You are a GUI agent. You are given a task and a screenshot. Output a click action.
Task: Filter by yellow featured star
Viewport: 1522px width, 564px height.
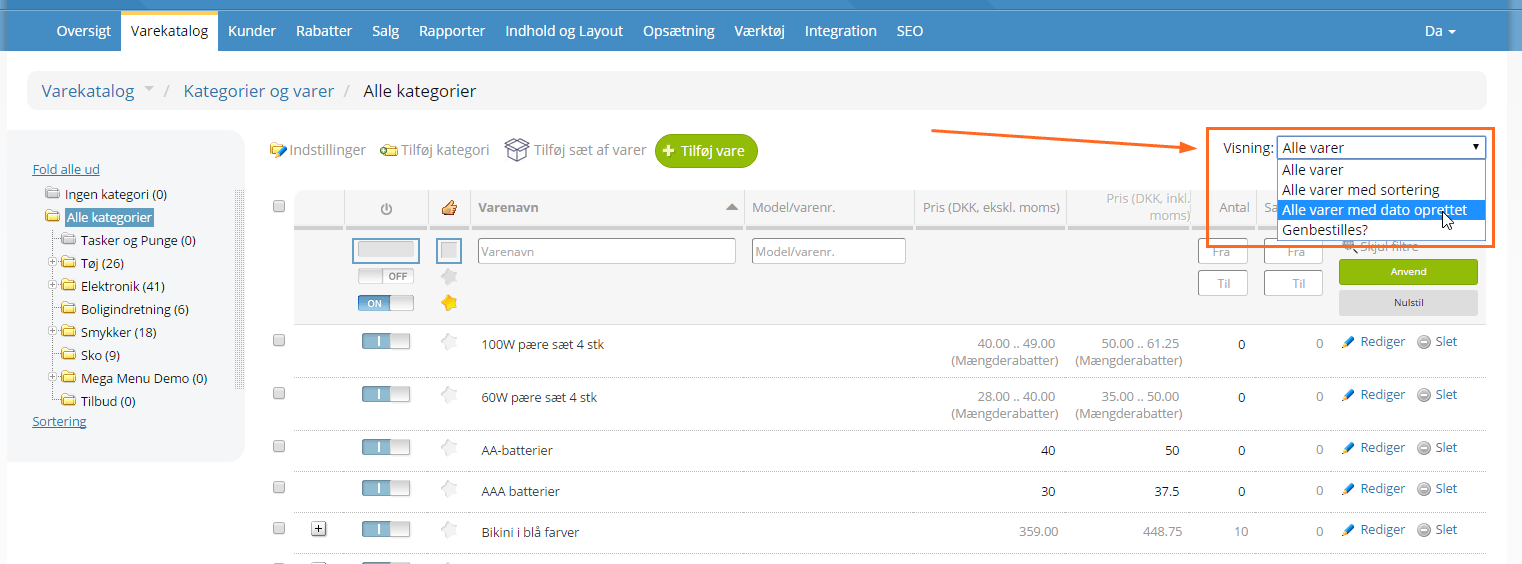click(449, 302)
